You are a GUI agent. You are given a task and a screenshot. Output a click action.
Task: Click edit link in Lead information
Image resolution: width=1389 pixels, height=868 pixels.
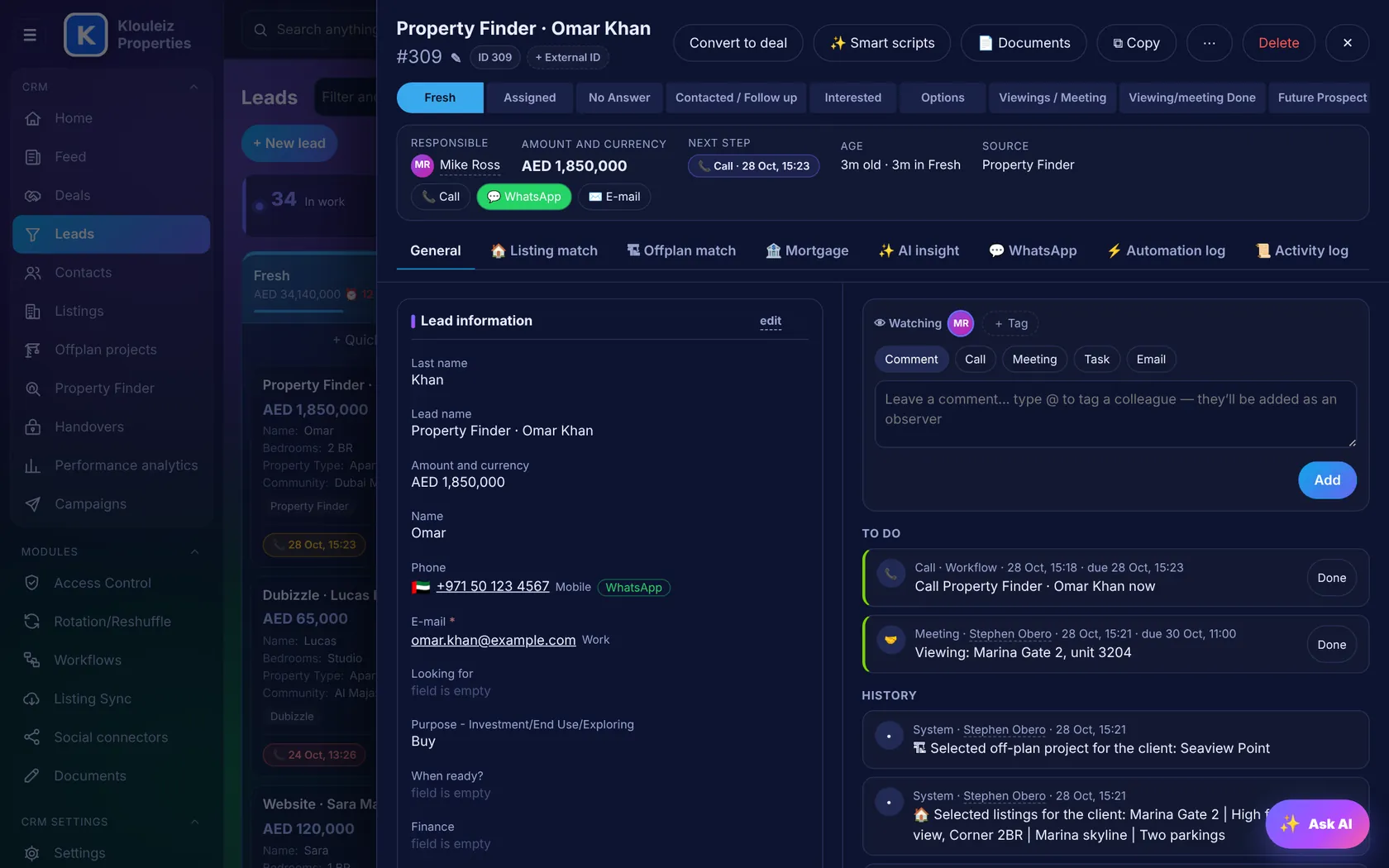(x=770, y=321)
